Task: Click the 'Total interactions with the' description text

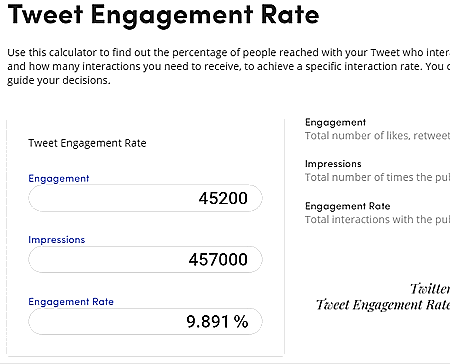Action: click(x=377, y=219)
